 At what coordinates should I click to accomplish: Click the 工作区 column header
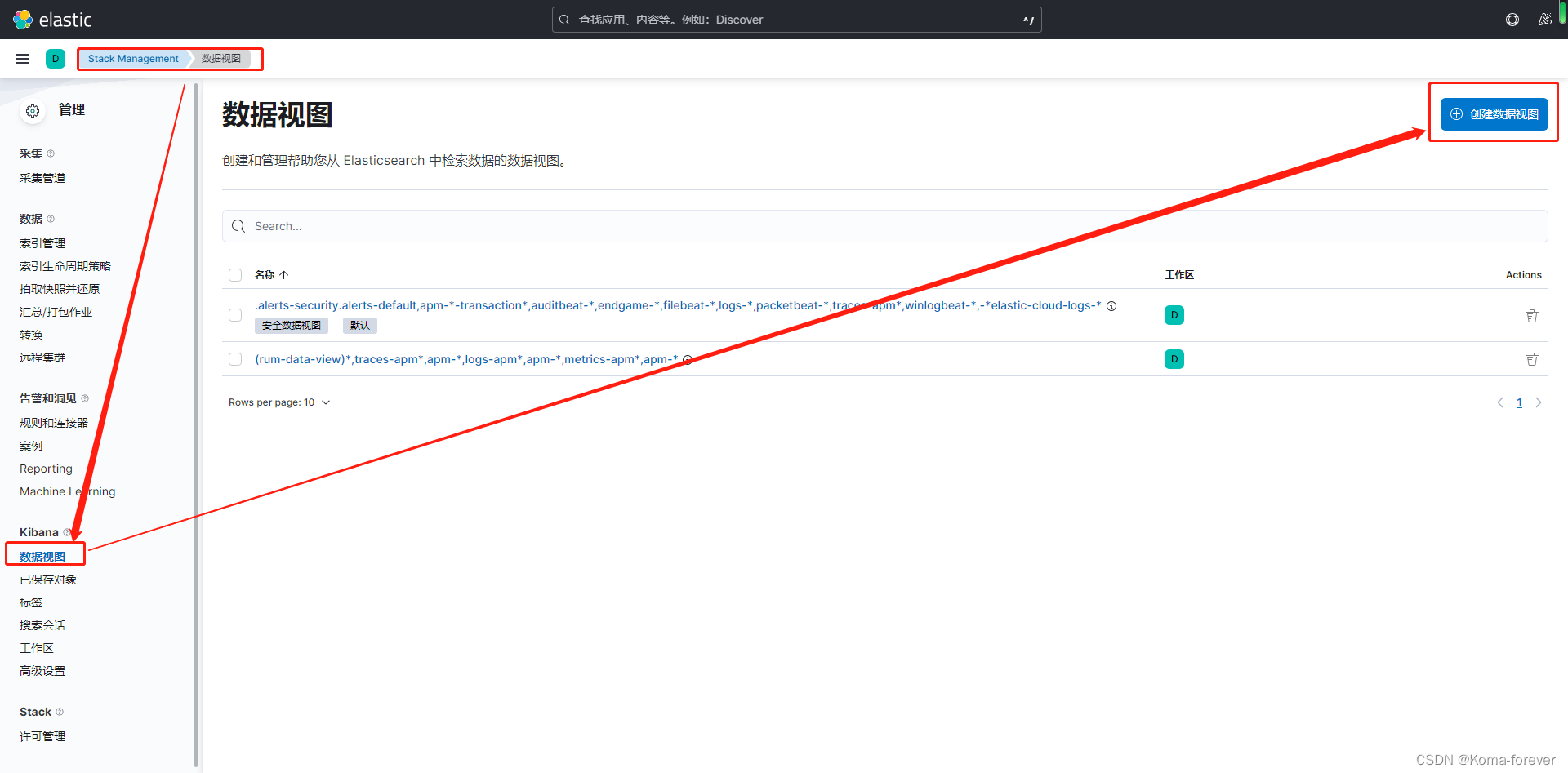tap(1179, 275)
